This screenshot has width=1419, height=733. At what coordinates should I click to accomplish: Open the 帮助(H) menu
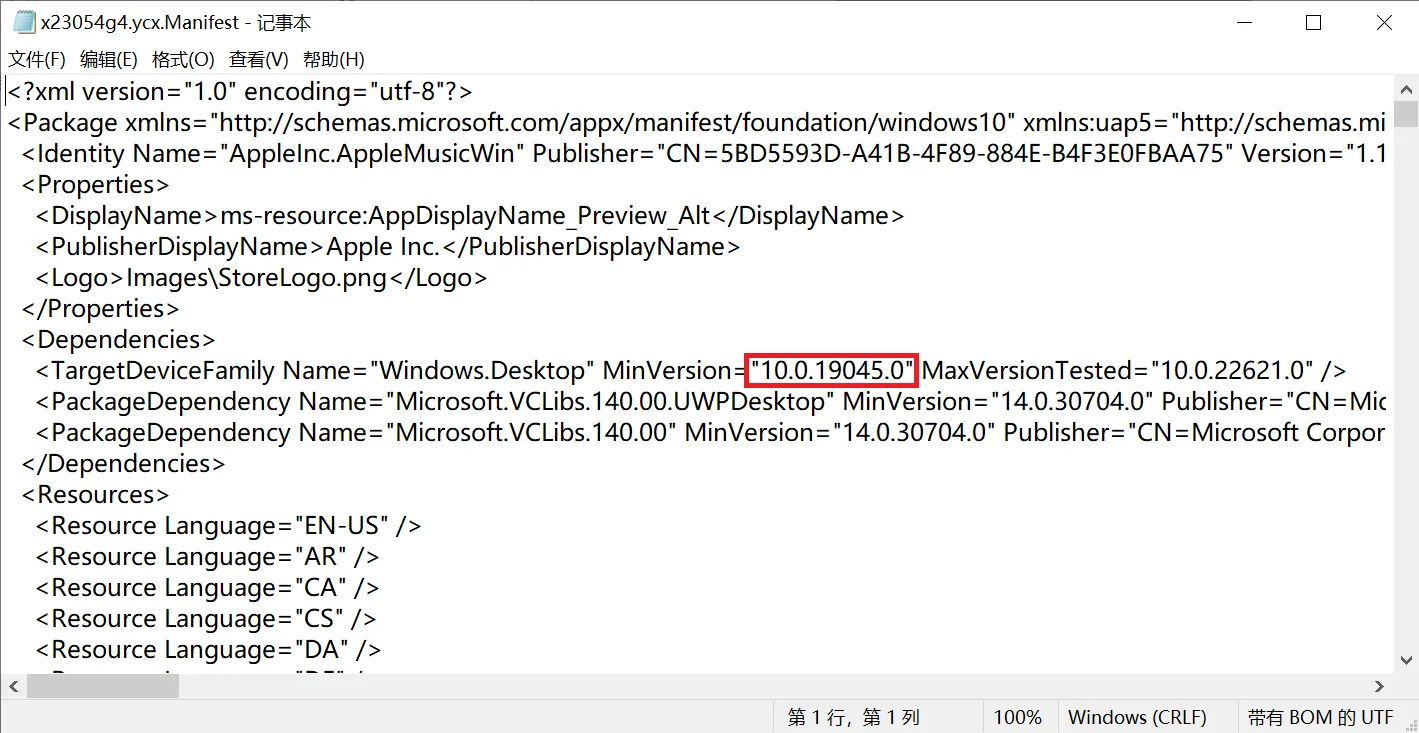click(333, 59)
